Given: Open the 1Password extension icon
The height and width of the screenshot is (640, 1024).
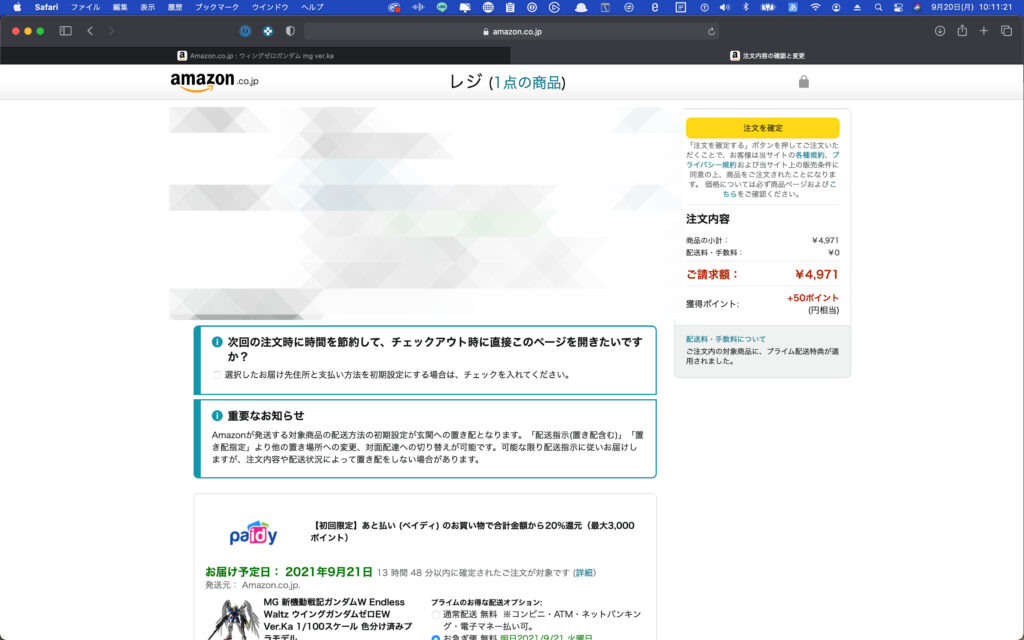Looking at the screenshot, I should point(245,31).
